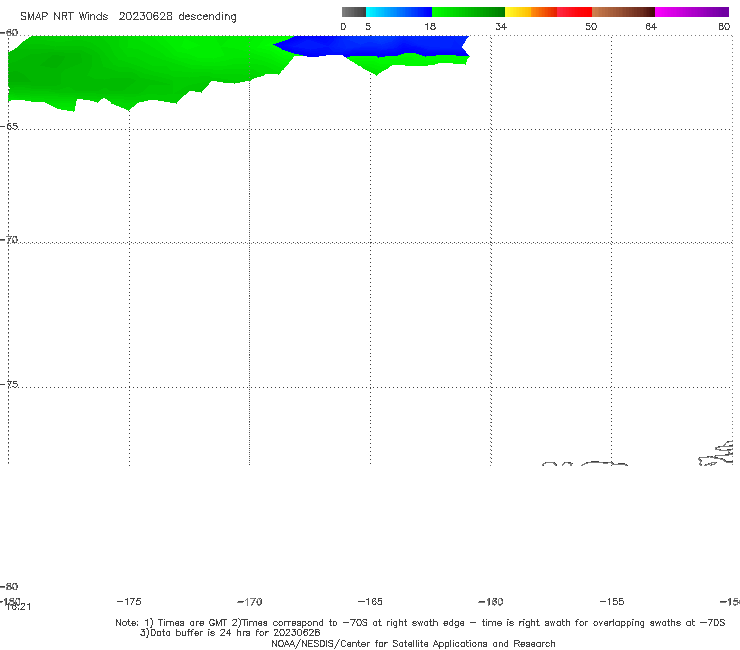Click the color bar label '5'
This screenshot has height=650, width=740.
pyautogui.click(x=368, y=26)
